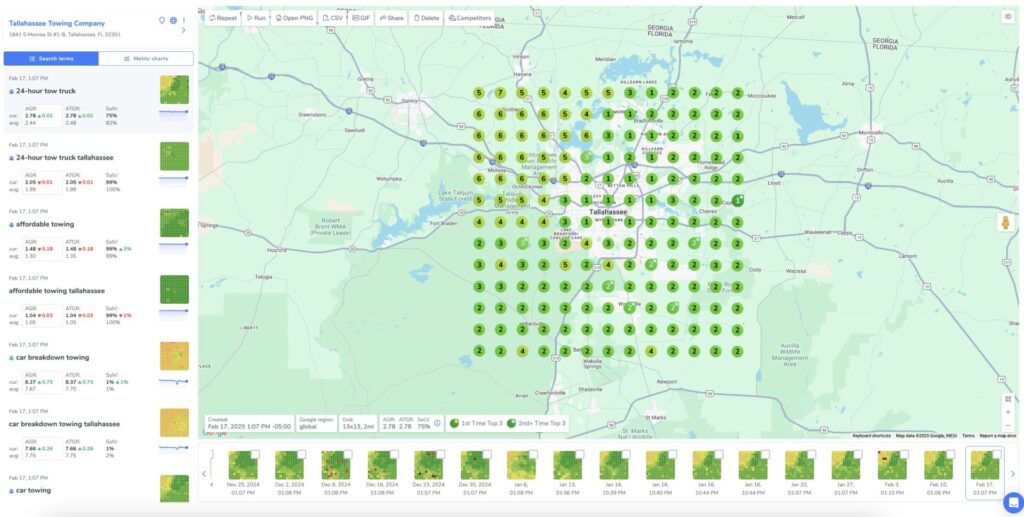The height and width of the screenshot is (517, 1024).
Task: Toggle the eye icon at map top-right
Action: 1008,18
